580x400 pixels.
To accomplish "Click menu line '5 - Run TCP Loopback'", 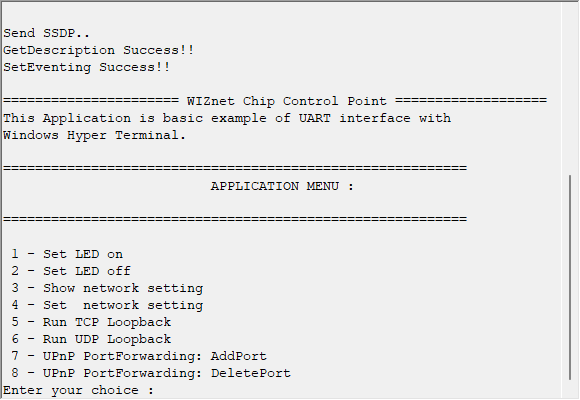I will pos(91,322).
